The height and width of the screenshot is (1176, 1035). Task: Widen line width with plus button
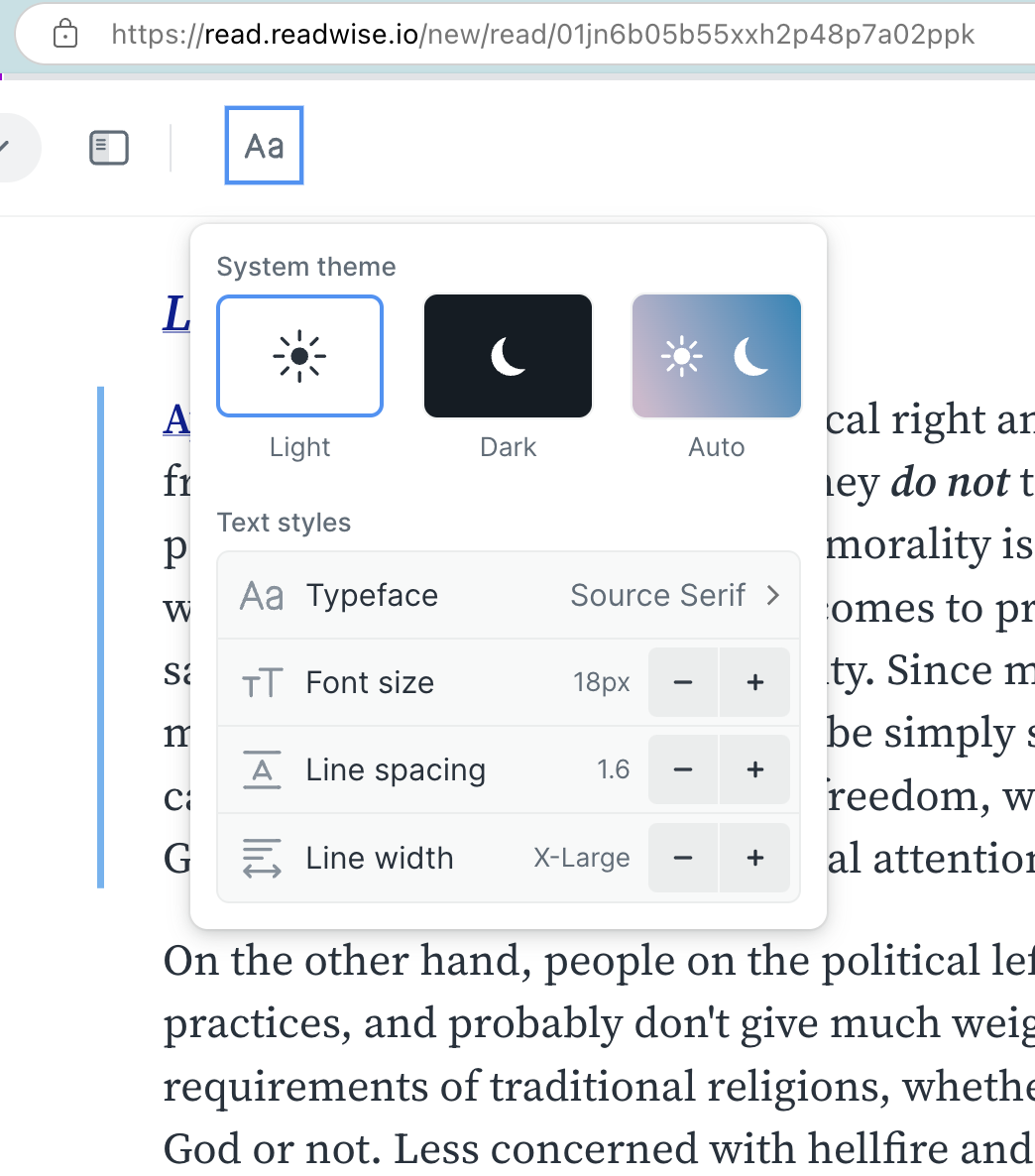tap(754, 858)
